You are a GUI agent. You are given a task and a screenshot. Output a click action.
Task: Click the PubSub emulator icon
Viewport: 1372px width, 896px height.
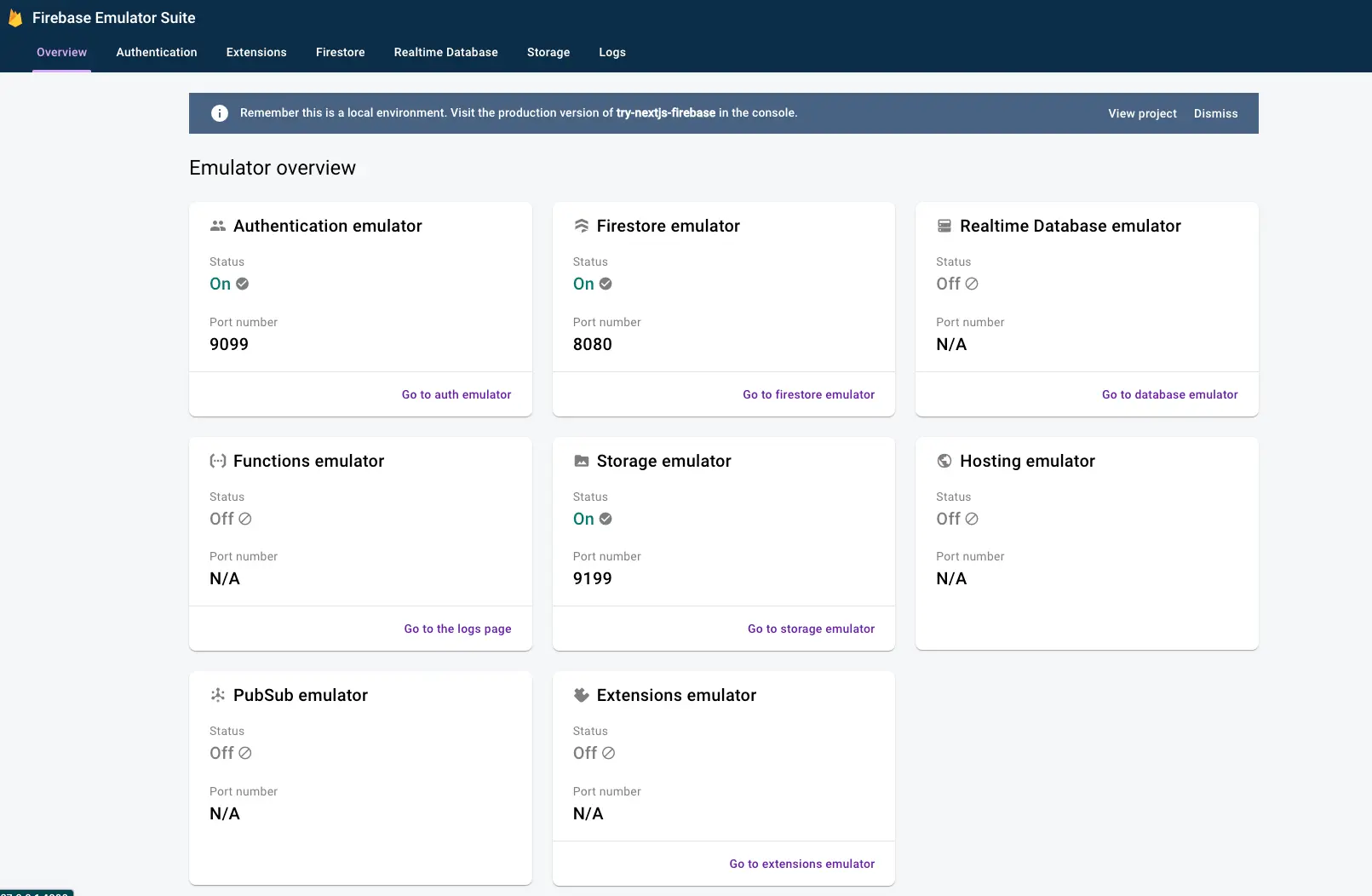click(x=218, y=695)
